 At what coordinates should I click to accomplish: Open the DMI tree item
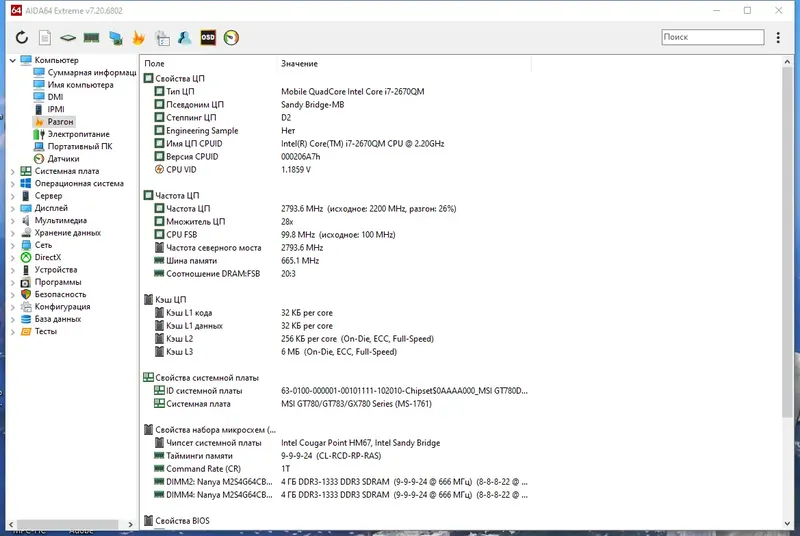48,97
